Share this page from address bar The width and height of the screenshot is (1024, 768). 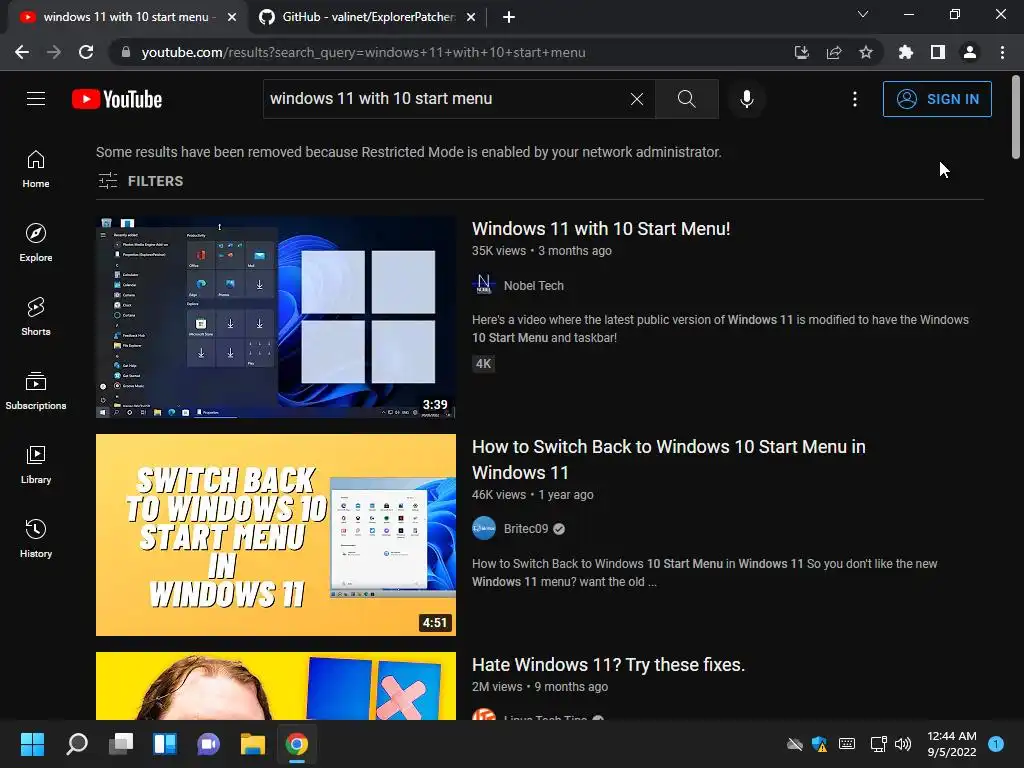tap(833, 52)
